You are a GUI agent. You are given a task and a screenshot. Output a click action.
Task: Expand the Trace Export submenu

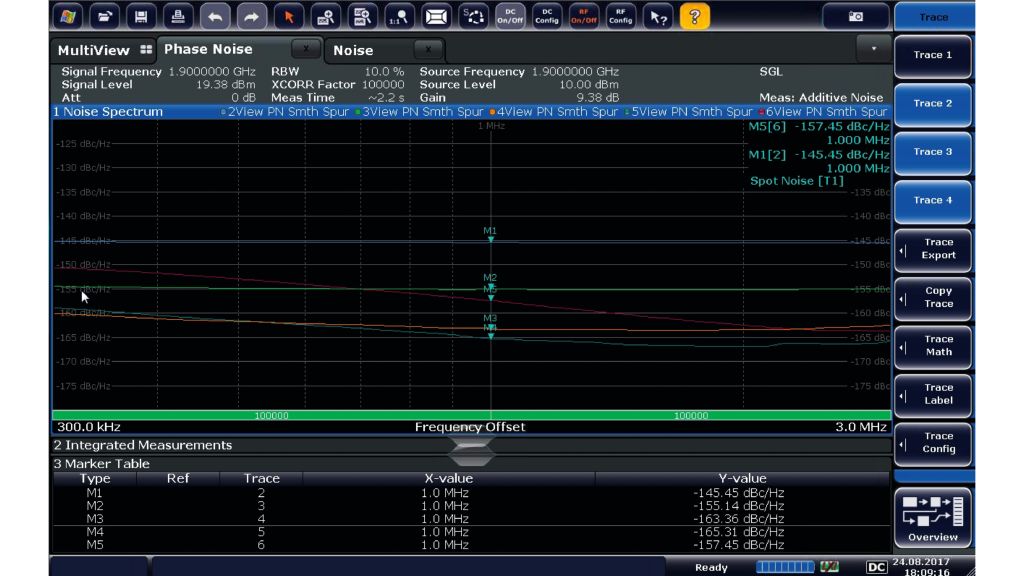933,249
